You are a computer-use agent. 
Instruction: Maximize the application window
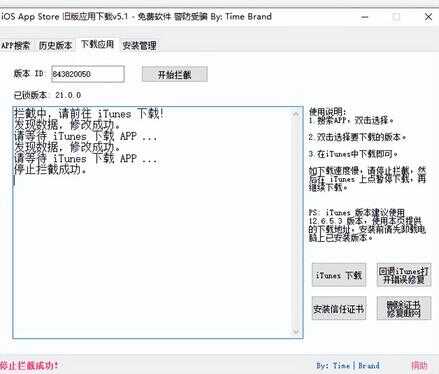pyautogui.click(x=396, y=17)
